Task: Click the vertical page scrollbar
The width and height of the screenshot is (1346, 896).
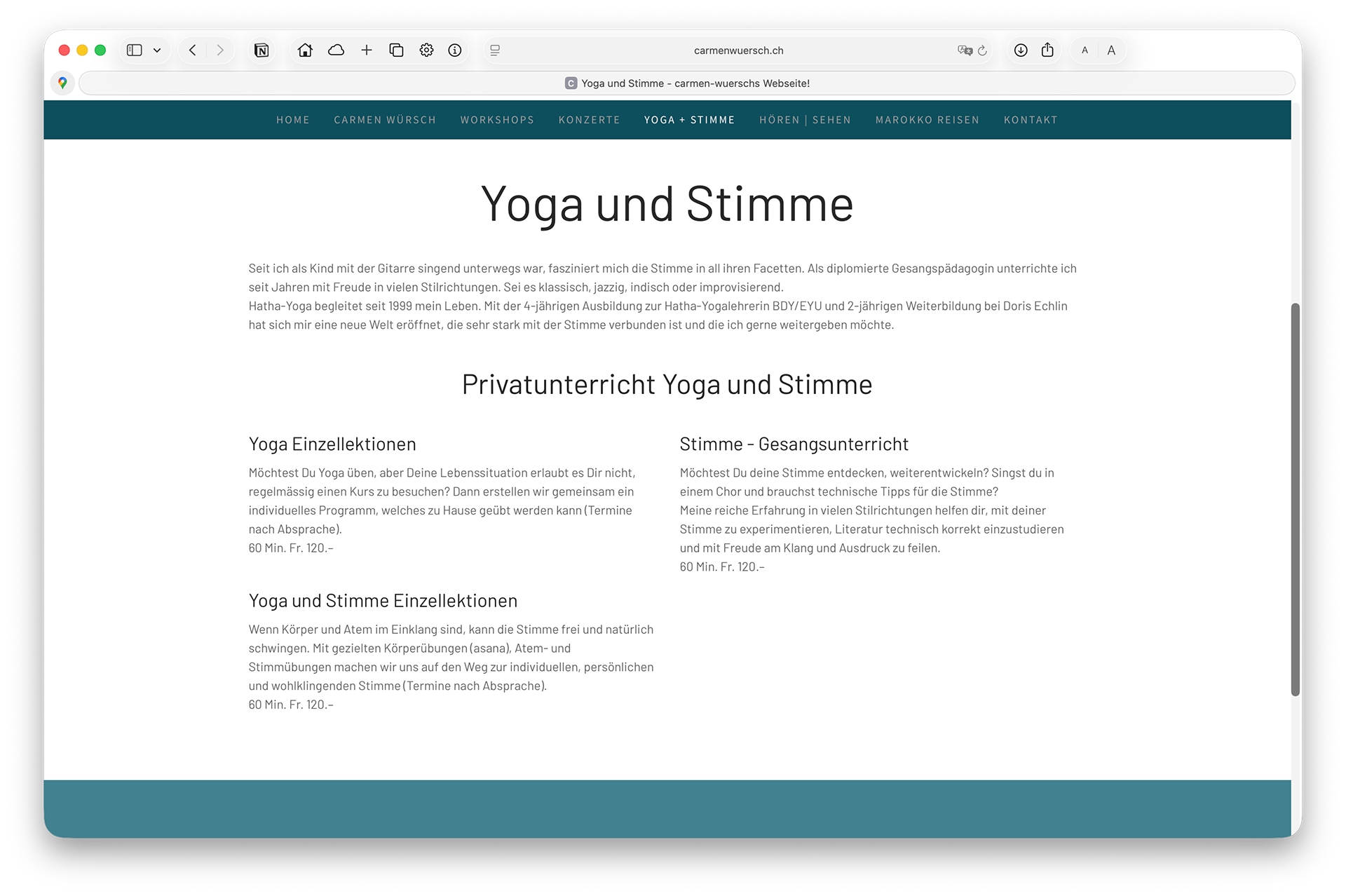Action: tap(1295, 498)
